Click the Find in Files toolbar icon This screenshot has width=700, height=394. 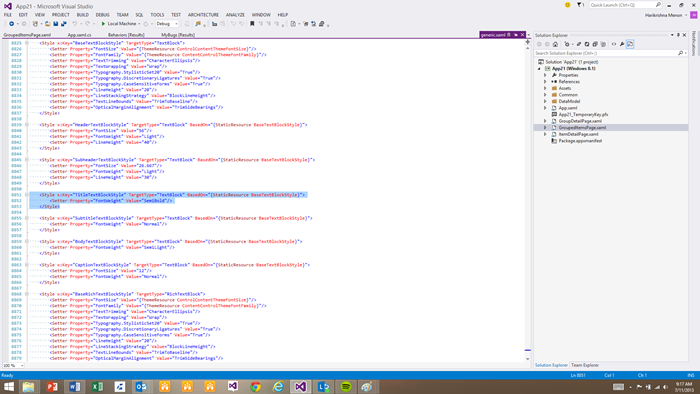pyautogui.click(x=198, y=24)
